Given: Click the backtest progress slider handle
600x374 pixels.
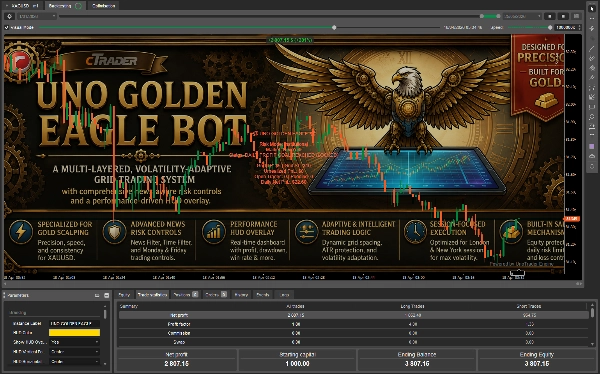Looking at the screenshot, I should coord(334,28).
